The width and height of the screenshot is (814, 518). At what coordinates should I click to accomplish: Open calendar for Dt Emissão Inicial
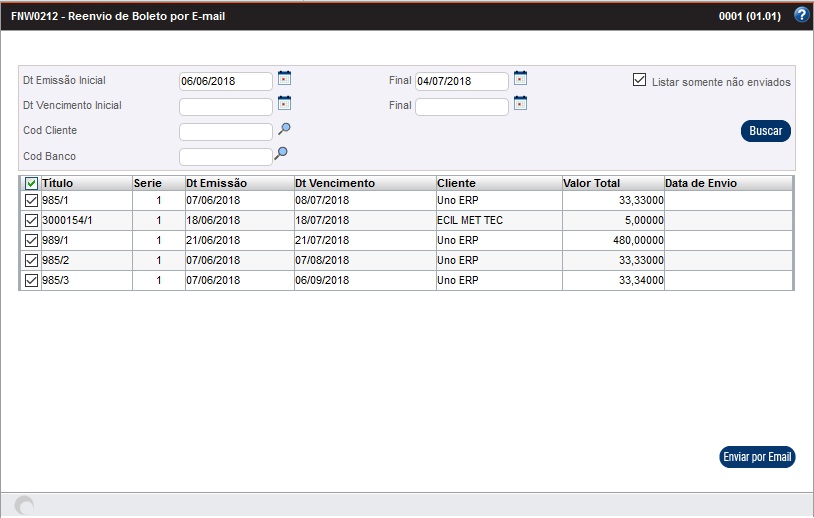tap(284, 78)
